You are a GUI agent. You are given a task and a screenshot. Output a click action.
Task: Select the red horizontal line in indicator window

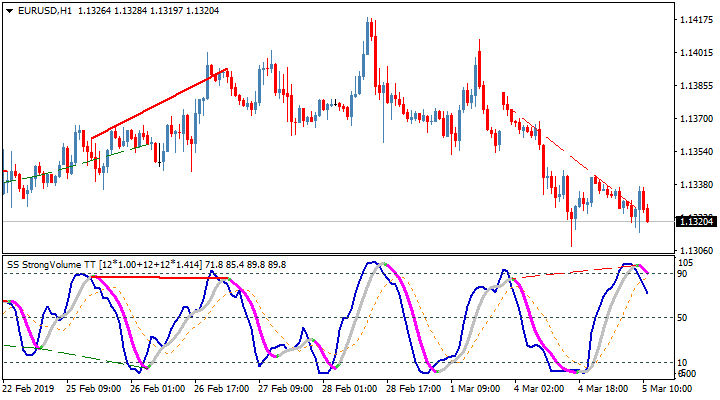pyautogui.click(x=160, y=277)
